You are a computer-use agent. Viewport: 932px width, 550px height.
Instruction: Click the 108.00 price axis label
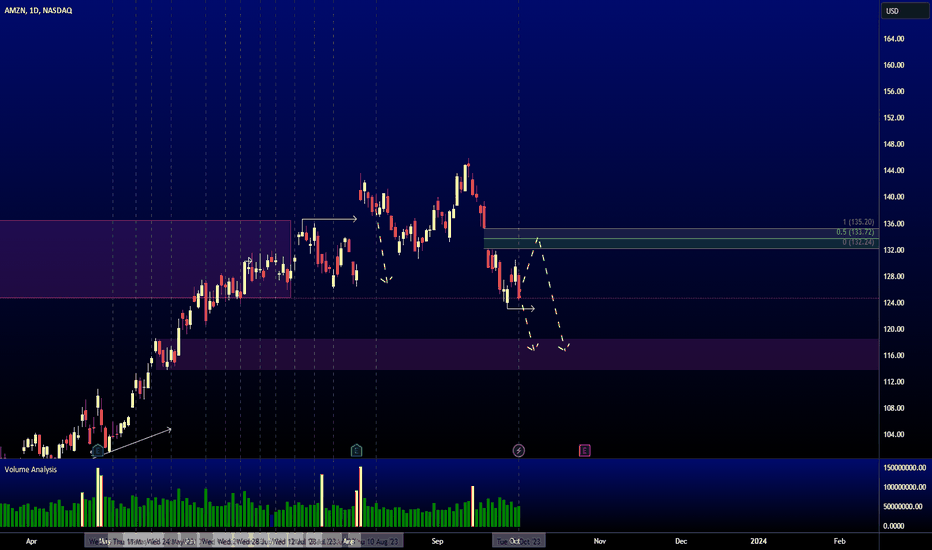point(893,408)
